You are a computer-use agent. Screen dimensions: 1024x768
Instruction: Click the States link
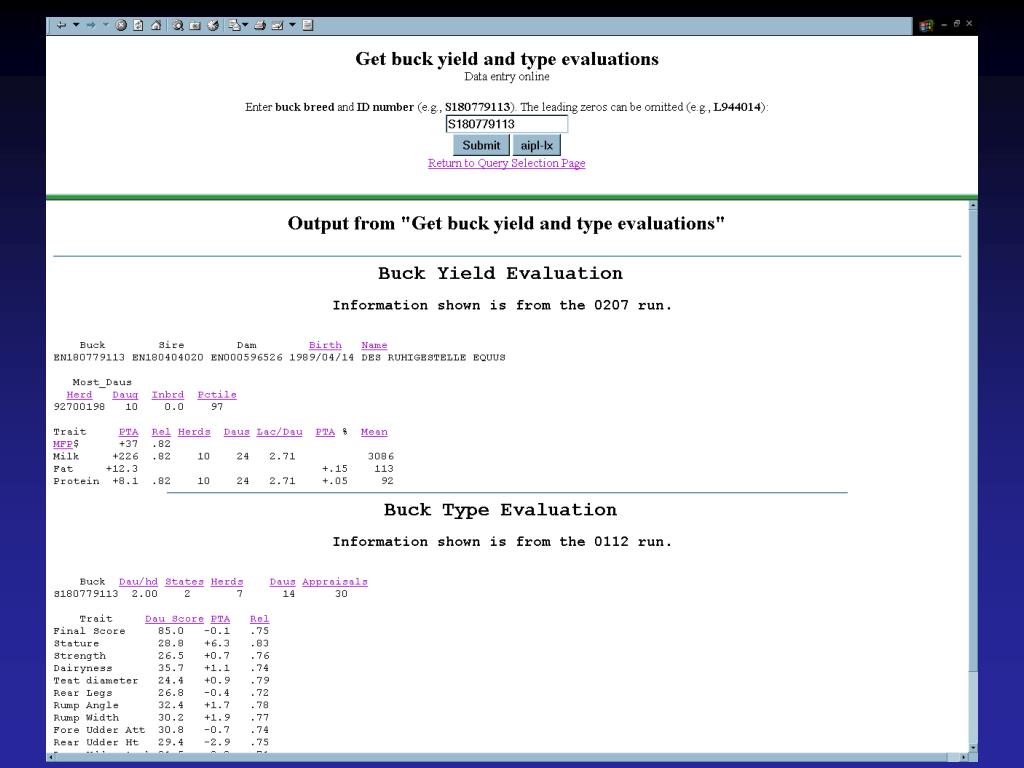pos(184,581)
